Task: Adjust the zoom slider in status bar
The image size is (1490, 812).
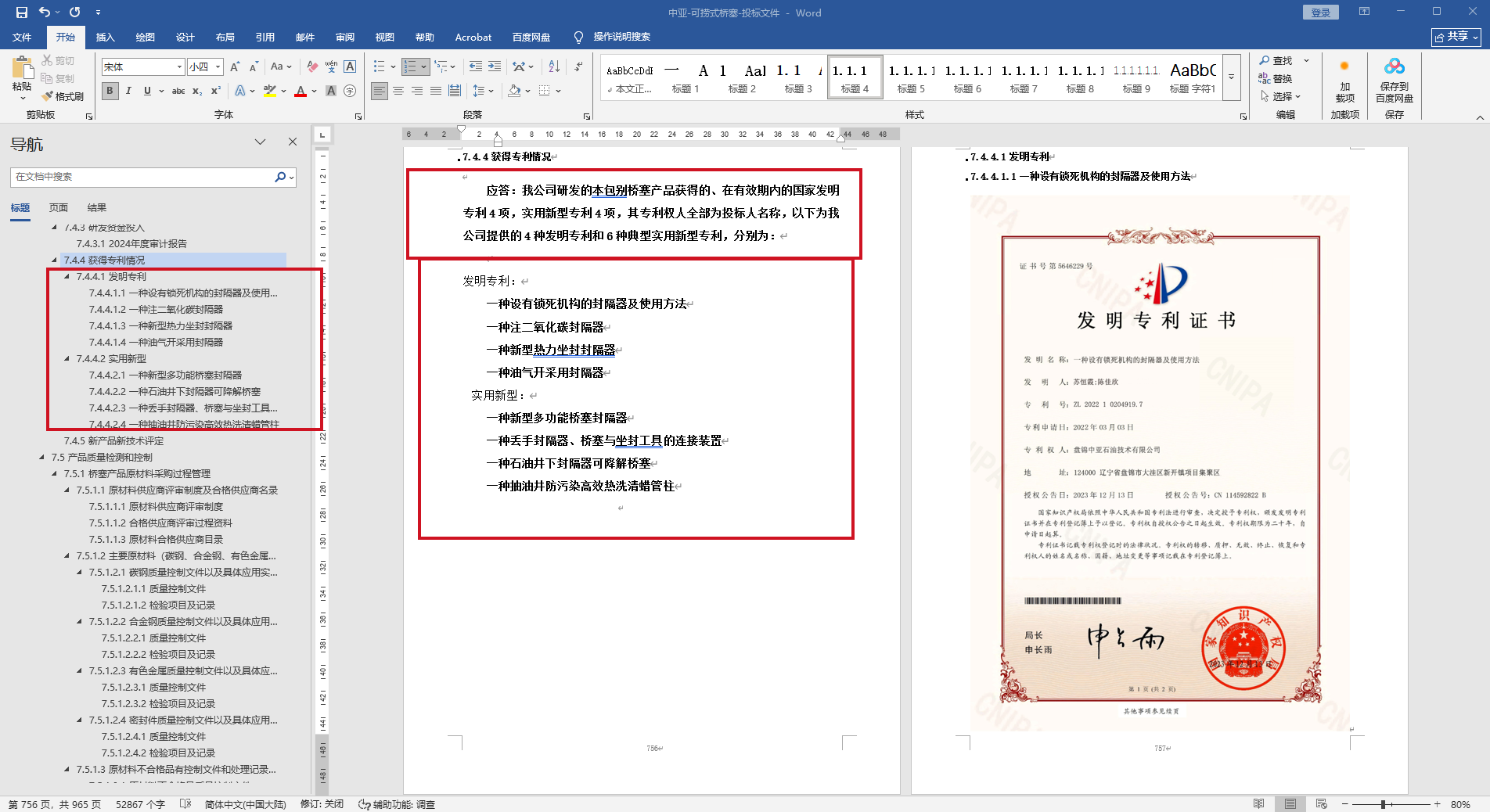Action: pos(1384,804)
